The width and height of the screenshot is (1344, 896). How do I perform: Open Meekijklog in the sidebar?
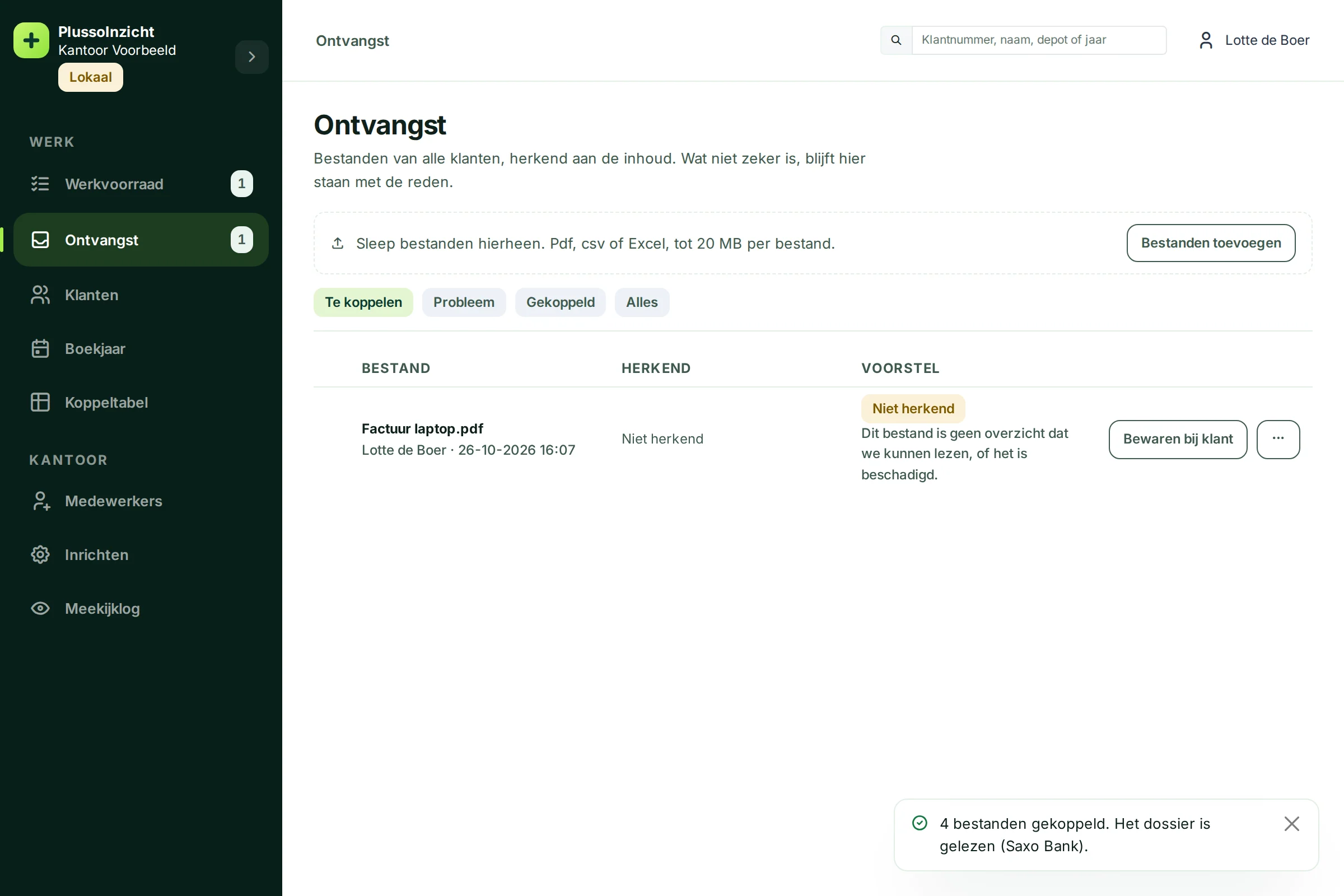point(141,609)
